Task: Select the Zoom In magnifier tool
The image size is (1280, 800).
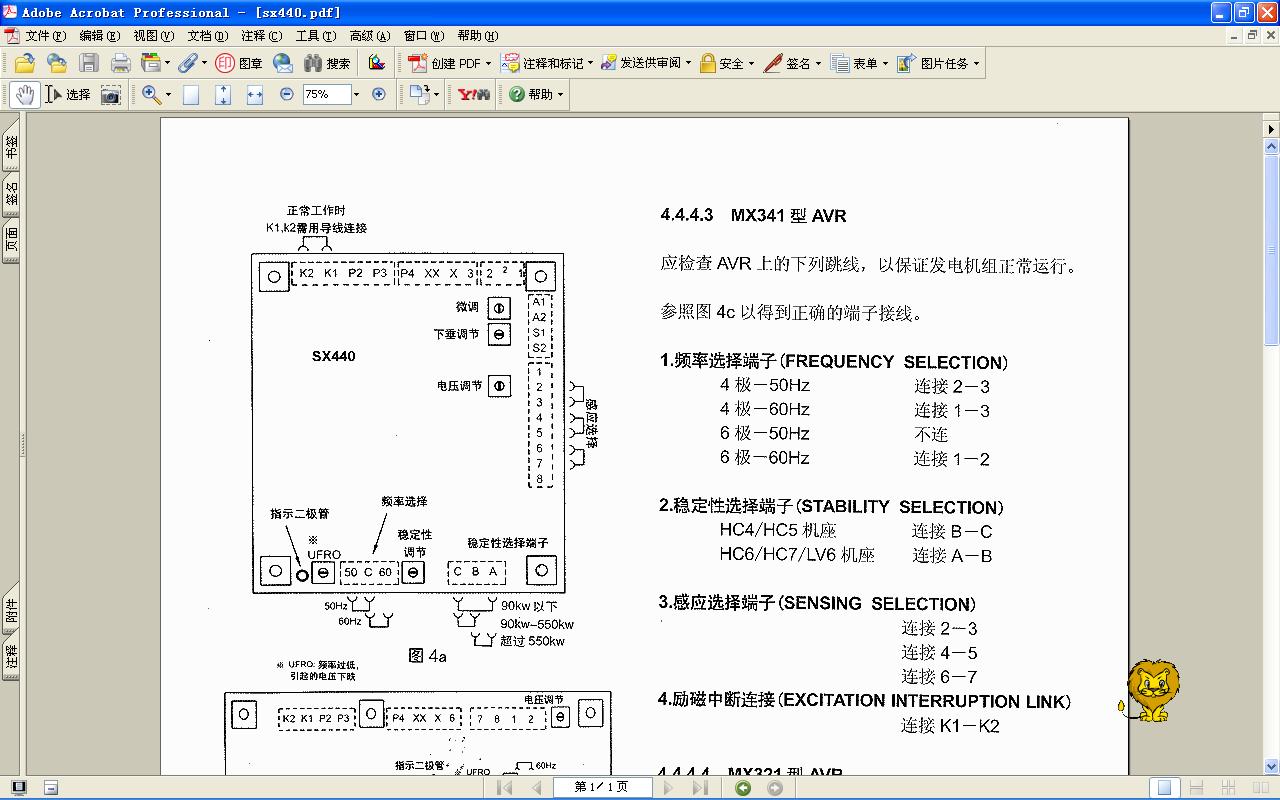Action: (151, 94)
